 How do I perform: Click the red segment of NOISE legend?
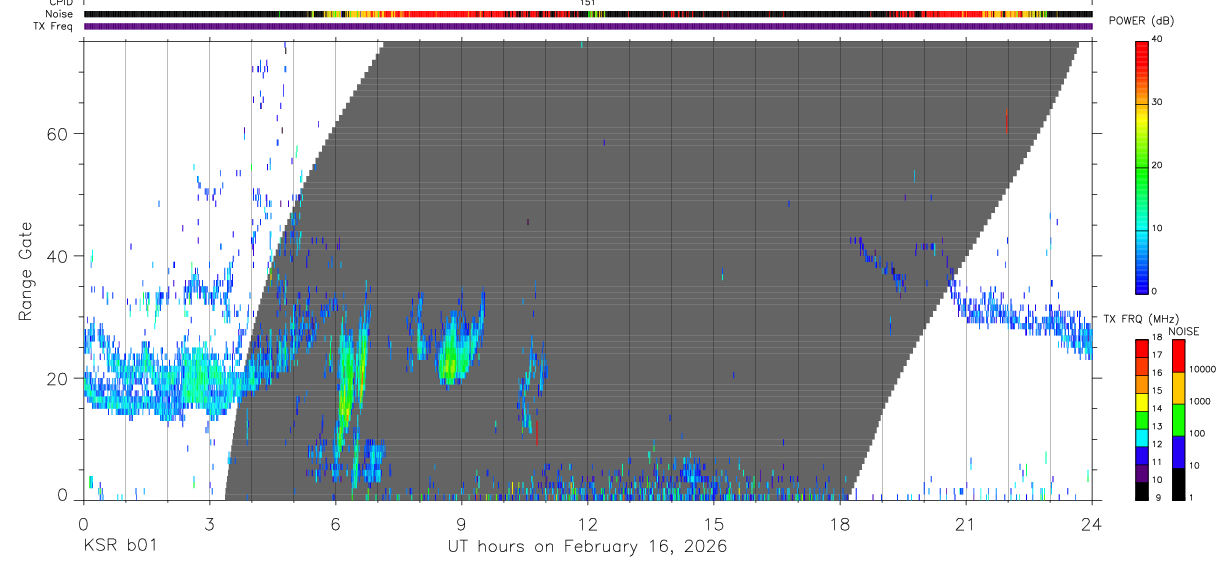click(x=1178, y=356)
